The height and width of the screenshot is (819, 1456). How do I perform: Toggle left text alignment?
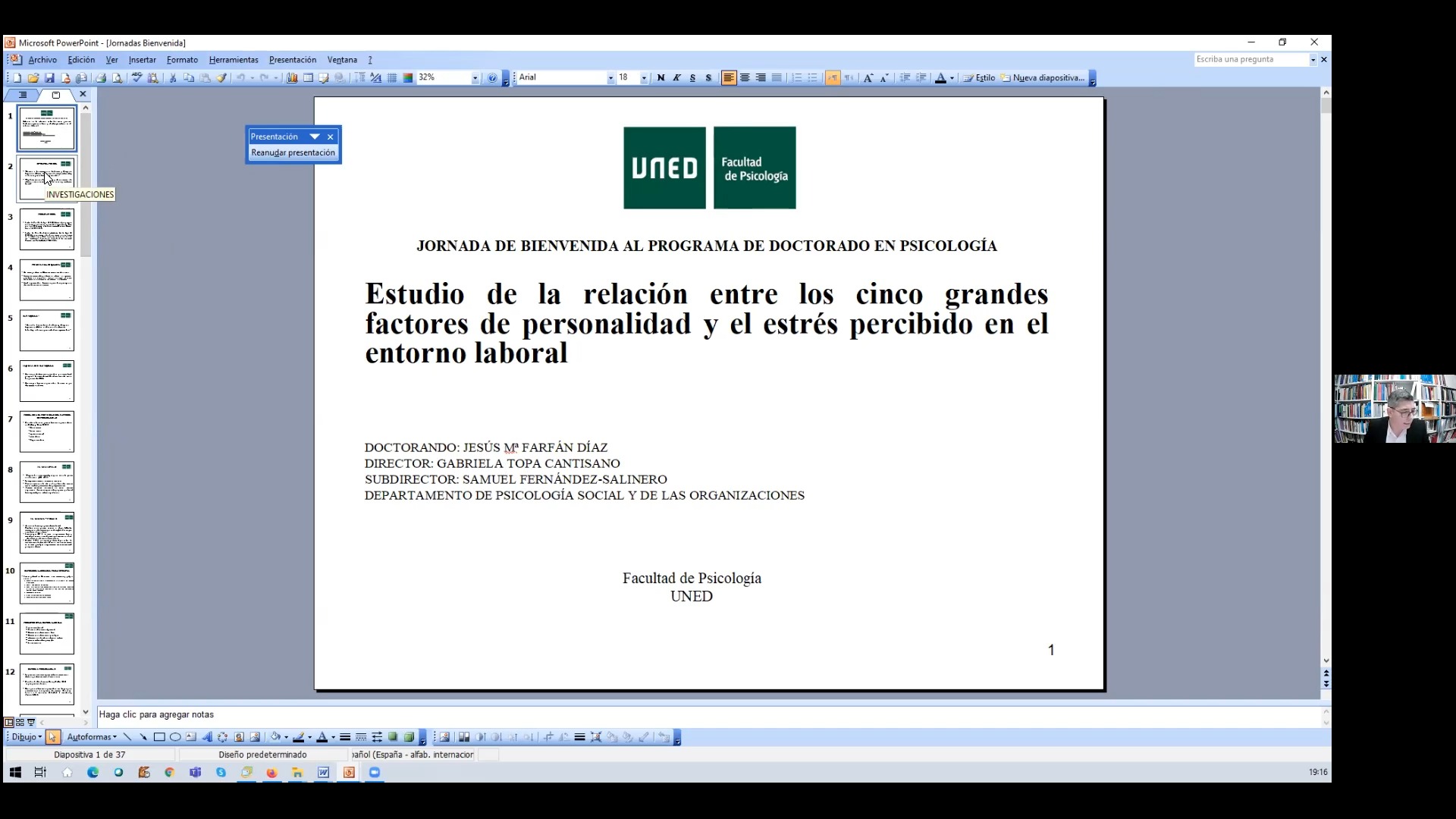[x=729, y=78]
